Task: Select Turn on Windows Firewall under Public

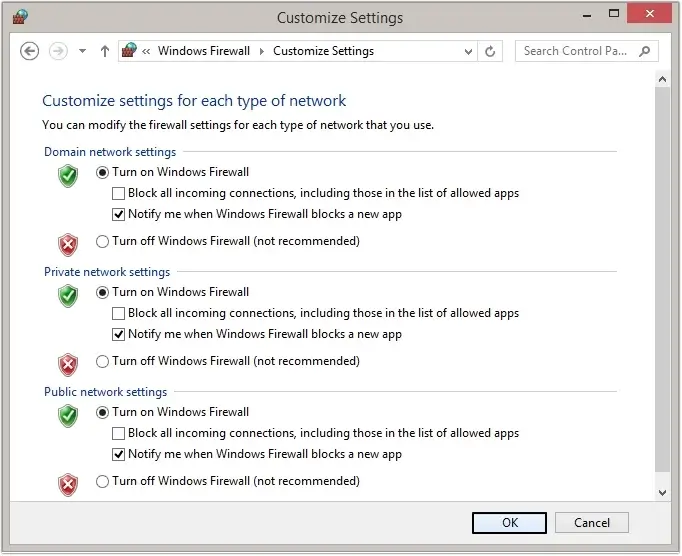Action: pyautogui.click(x=103, y=412)
